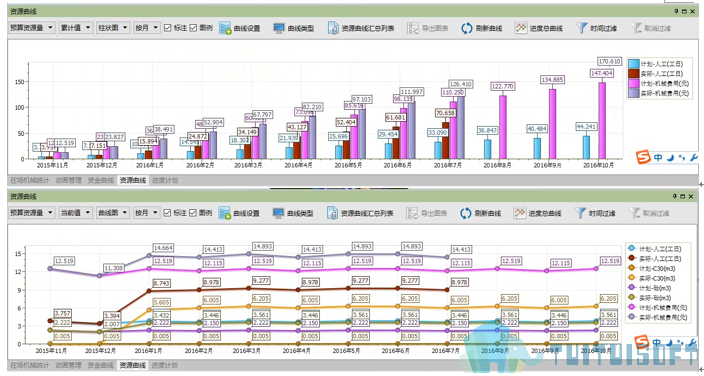Click 计划-机械费用(元) swatch in bar chart legend
This screenshot has height=376, width=704.
(x=634, y=84)
